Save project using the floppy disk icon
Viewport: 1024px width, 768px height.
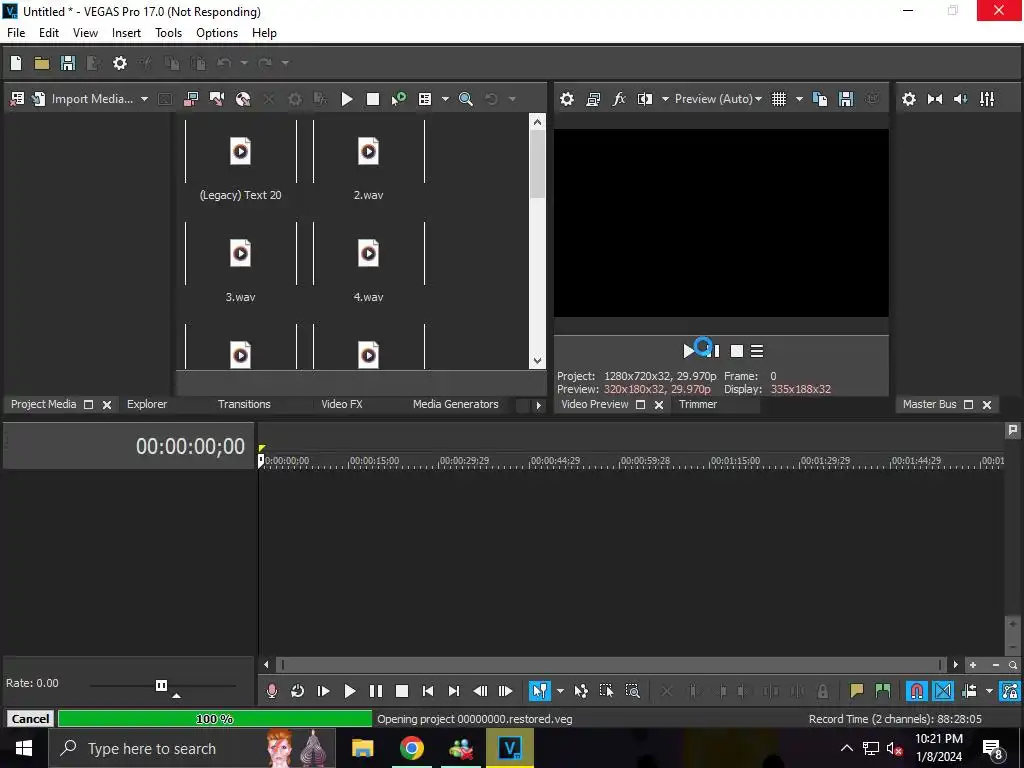[x=68, y=63]
